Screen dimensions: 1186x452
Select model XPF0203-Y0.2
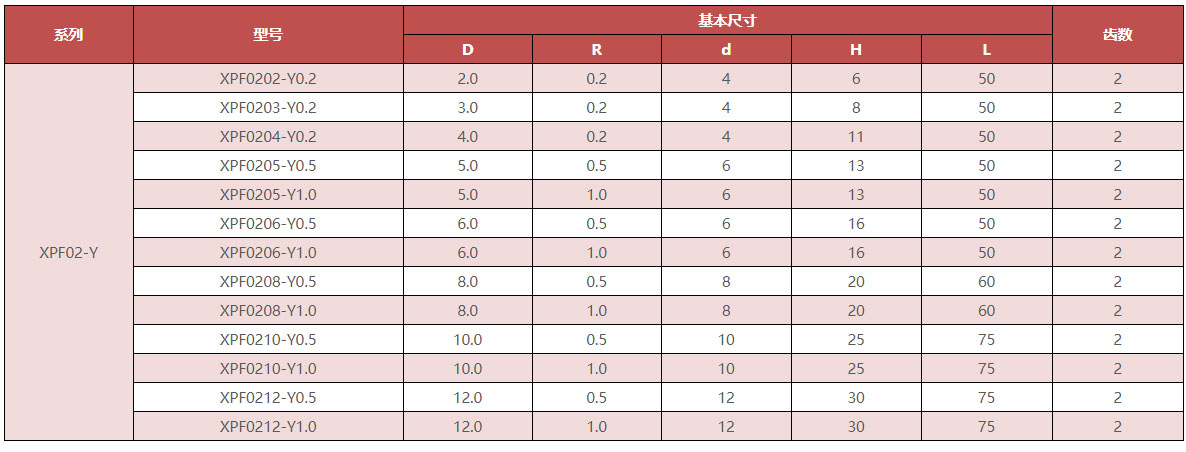point(268,108)
